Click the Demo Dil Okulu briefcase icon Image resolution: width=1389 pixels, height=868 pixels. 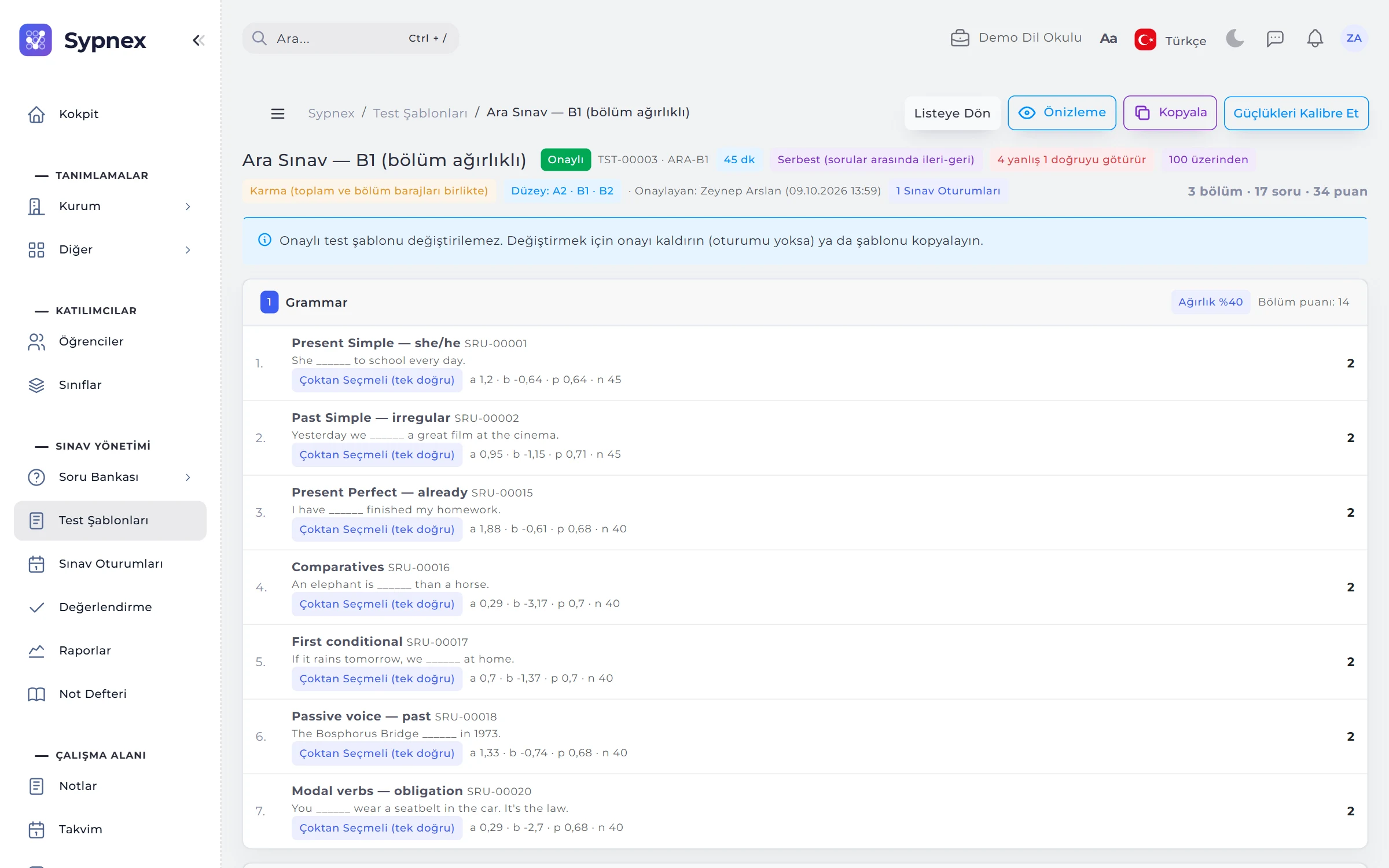[960, 38]
